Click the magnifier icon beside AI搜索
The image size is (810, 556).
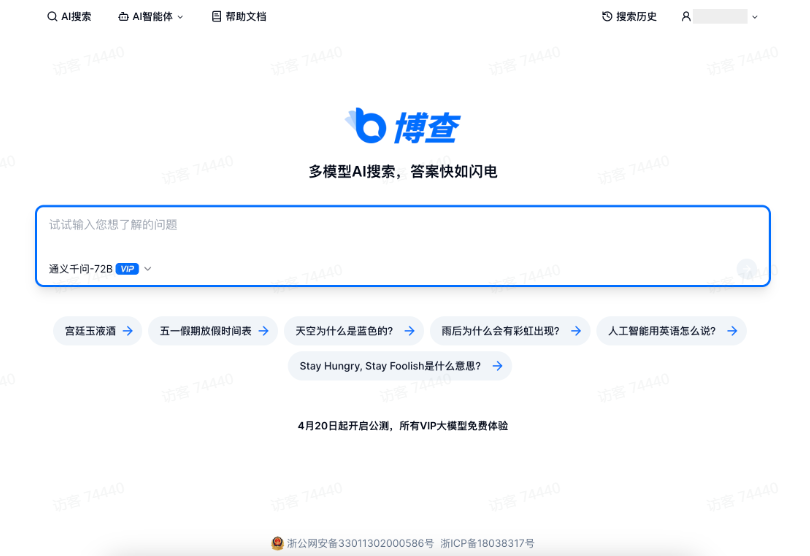click(52, 17)
